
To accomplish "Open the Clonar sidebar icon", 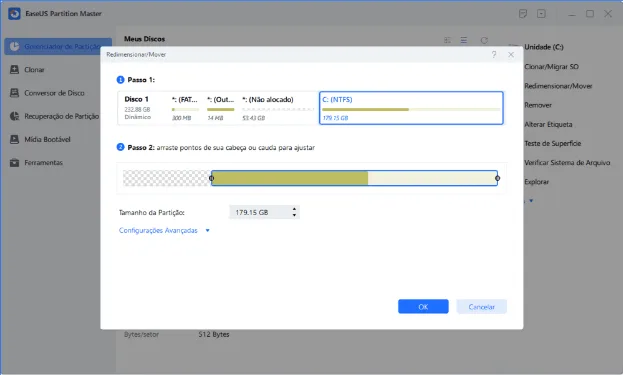I will [14, 70].
